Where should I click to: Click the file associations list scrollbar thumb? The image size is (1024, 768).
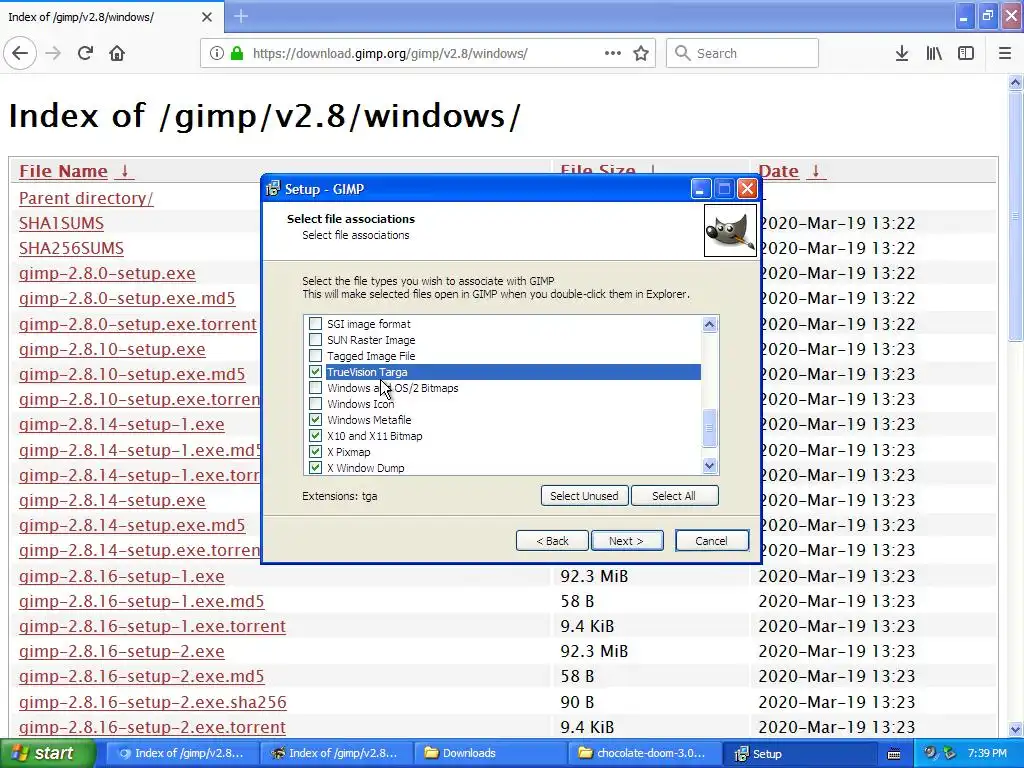(x=710, y=428)
